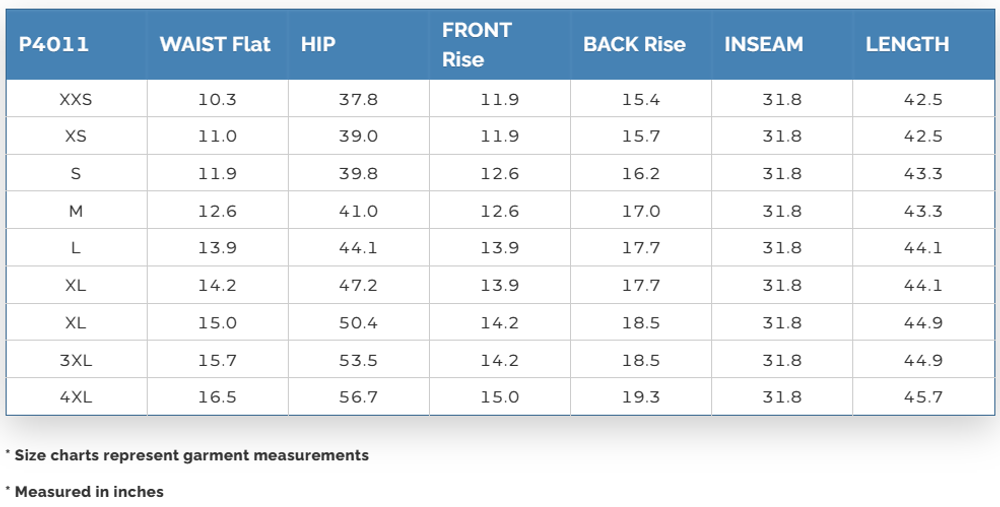Screen dimensions: 1000x507
Task: Select the 16.2 back rise cell
Action: [641, 174]
